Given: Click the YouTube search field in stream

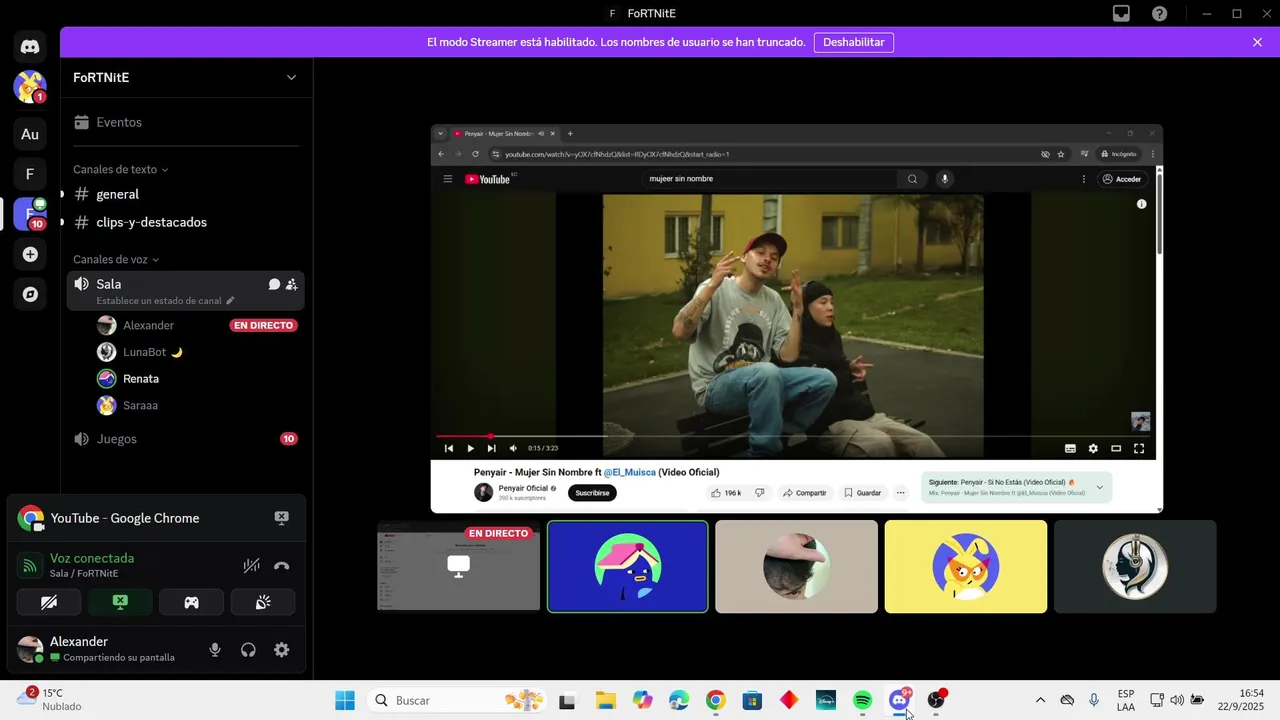Looking at the screenshot, I should point(770,179).
